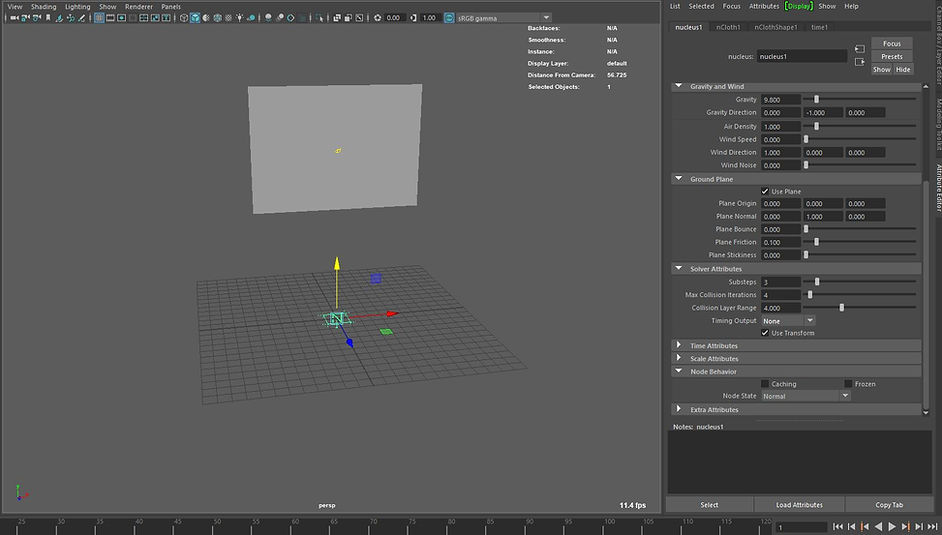Open the Shading panel menu
Image resolution: width=942 pixels, height=535 pixels.
coord(43,7)
